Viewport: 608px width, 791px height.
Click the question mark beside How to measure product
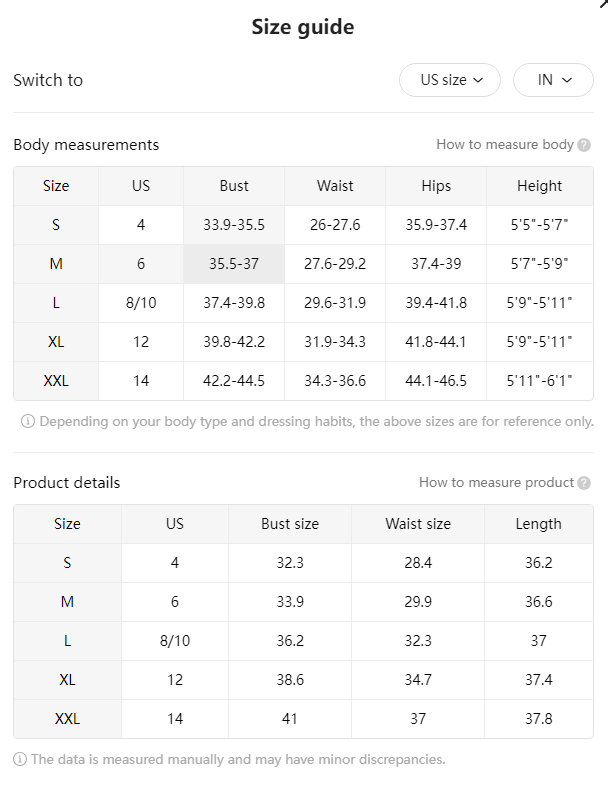tap(584, 483)
